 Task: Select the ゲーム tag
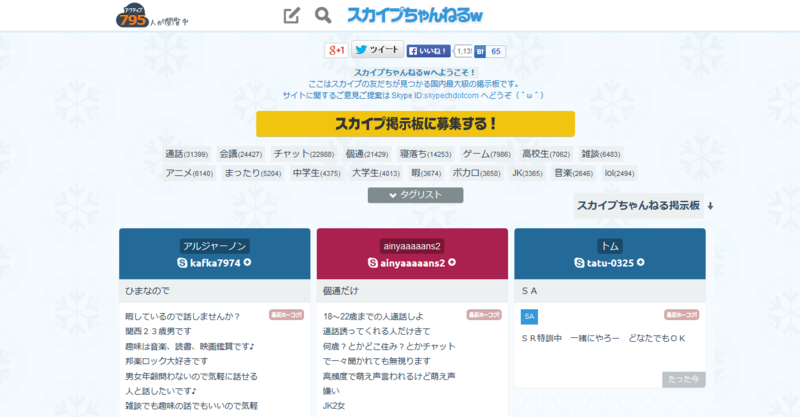(486, 154)
